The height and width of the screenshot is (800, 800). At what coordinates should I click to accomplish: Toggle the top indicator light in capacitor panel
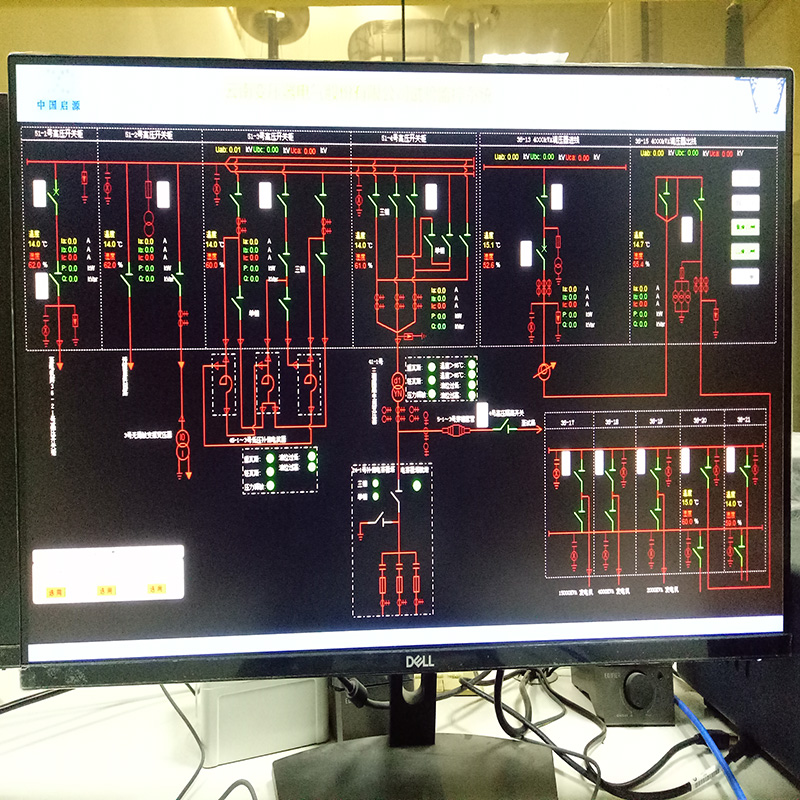(376, 484)
